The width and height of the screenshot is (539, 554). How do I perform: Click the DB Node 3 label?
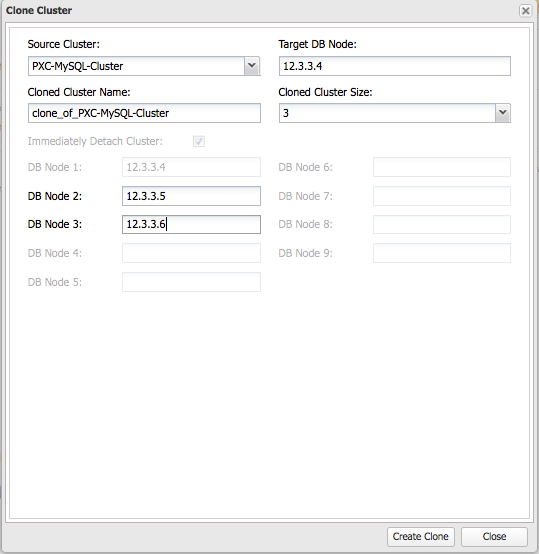(x=55, y=224)
